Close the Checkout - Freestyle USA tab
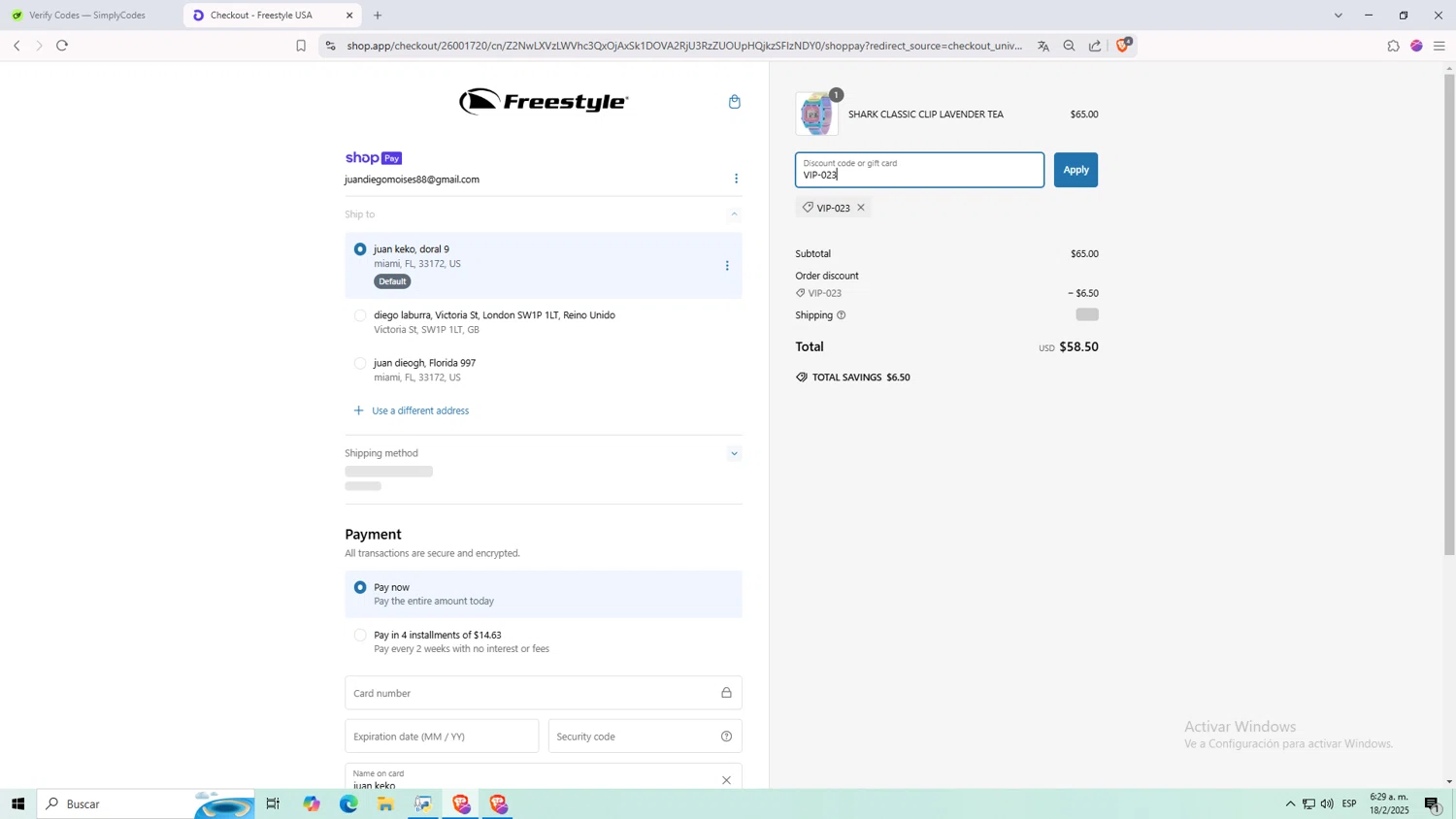The width and height of the screenshot is (1456, 819). pyautogui.click(x=349, y=16)
